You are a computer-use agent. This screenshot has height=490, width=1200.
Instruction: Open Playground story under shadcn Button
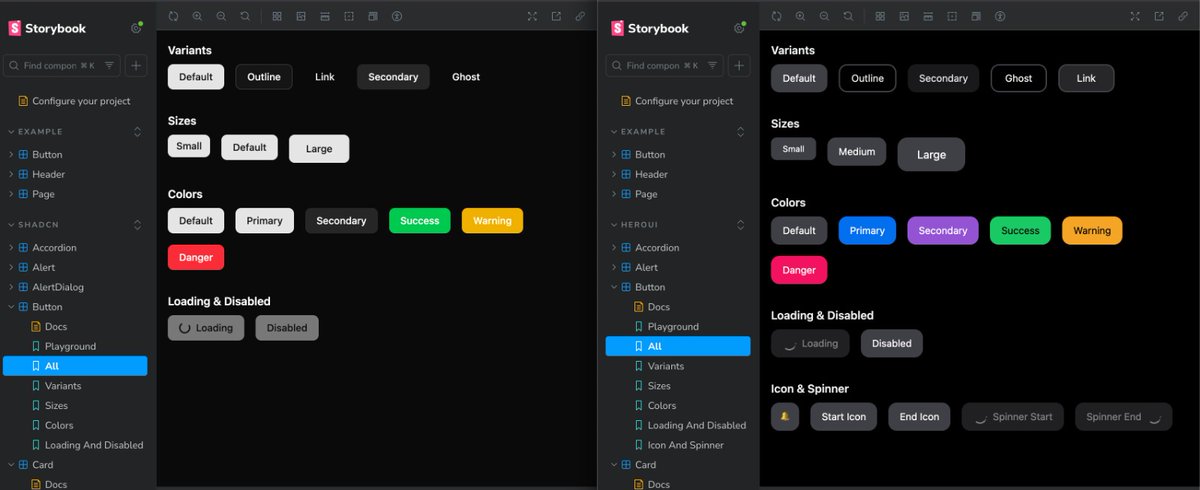click(x=70, y=346)
